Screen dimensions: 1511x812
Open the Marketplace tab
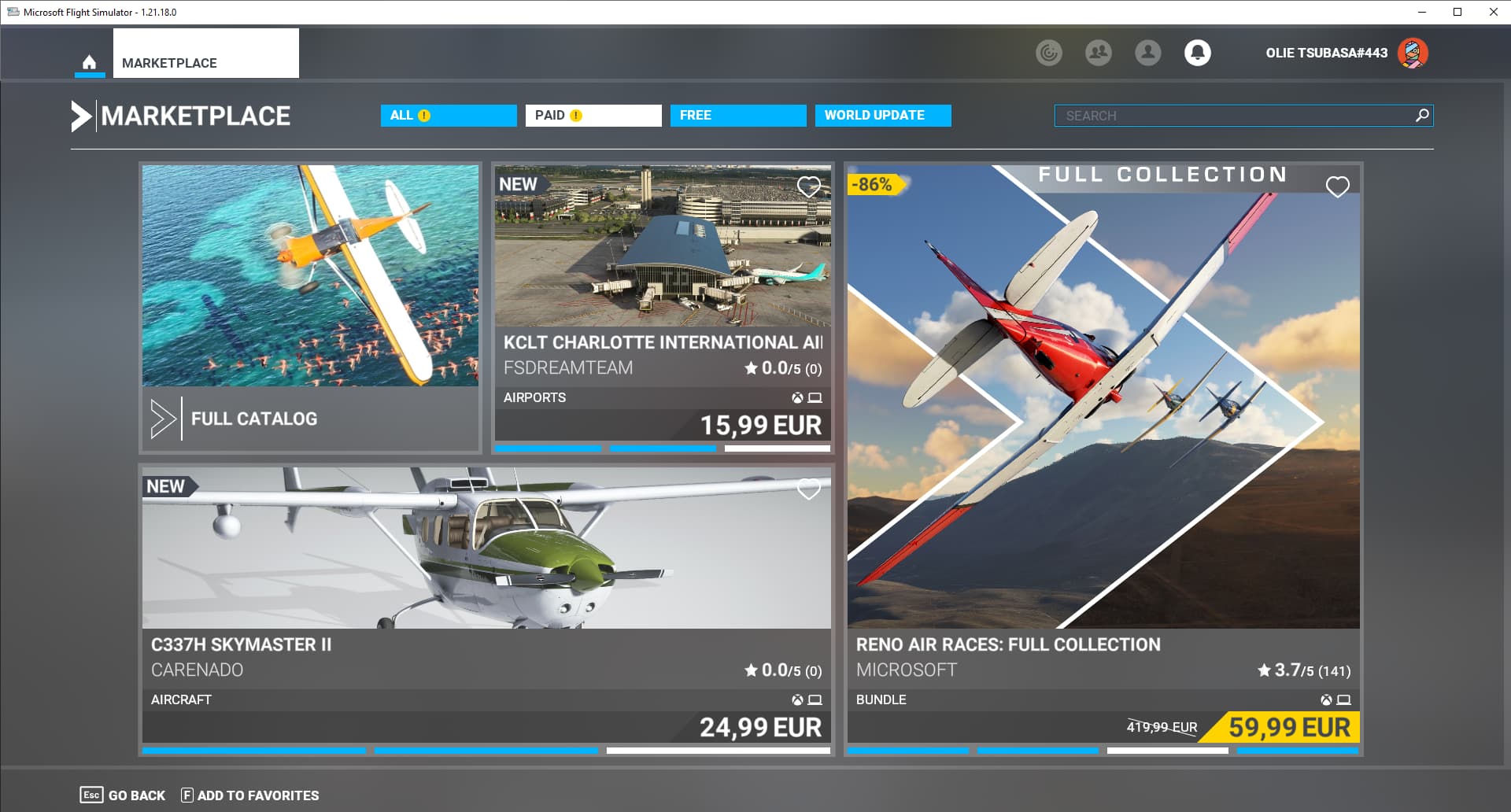[206, 54]
